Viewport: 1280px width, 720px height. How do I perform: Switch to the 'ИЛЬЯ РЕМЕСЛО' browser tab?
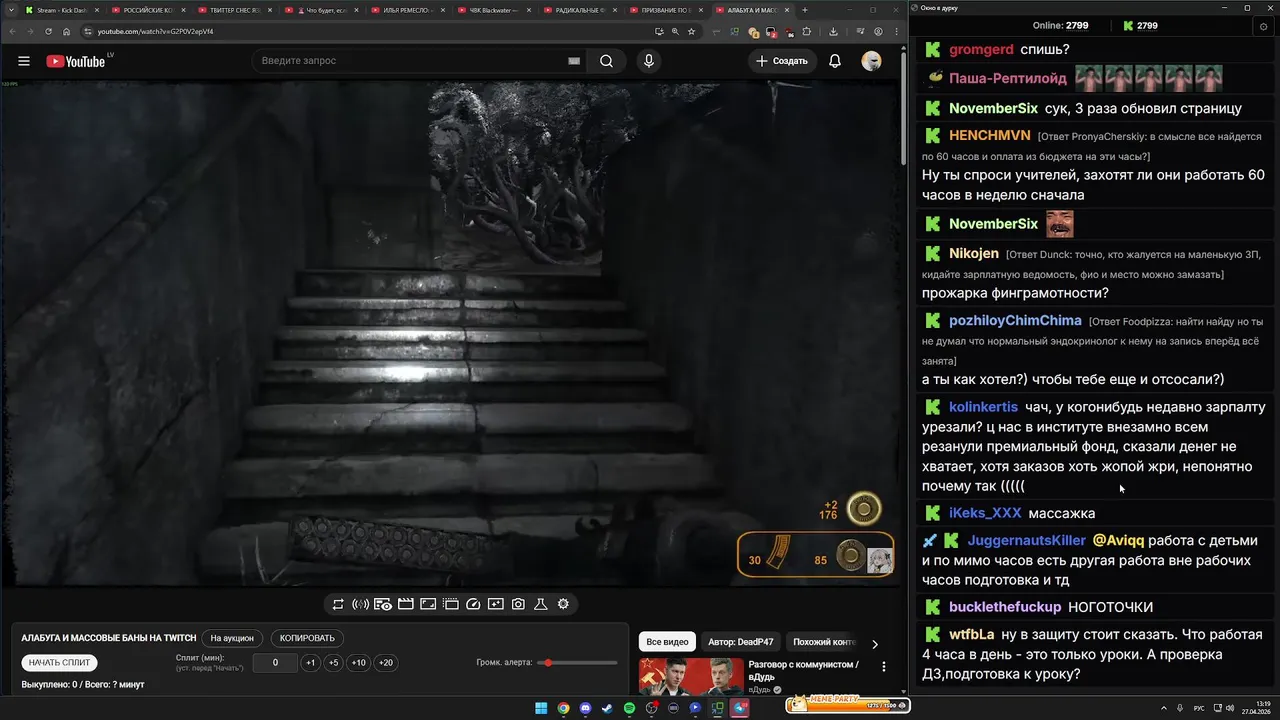[407, 10]
